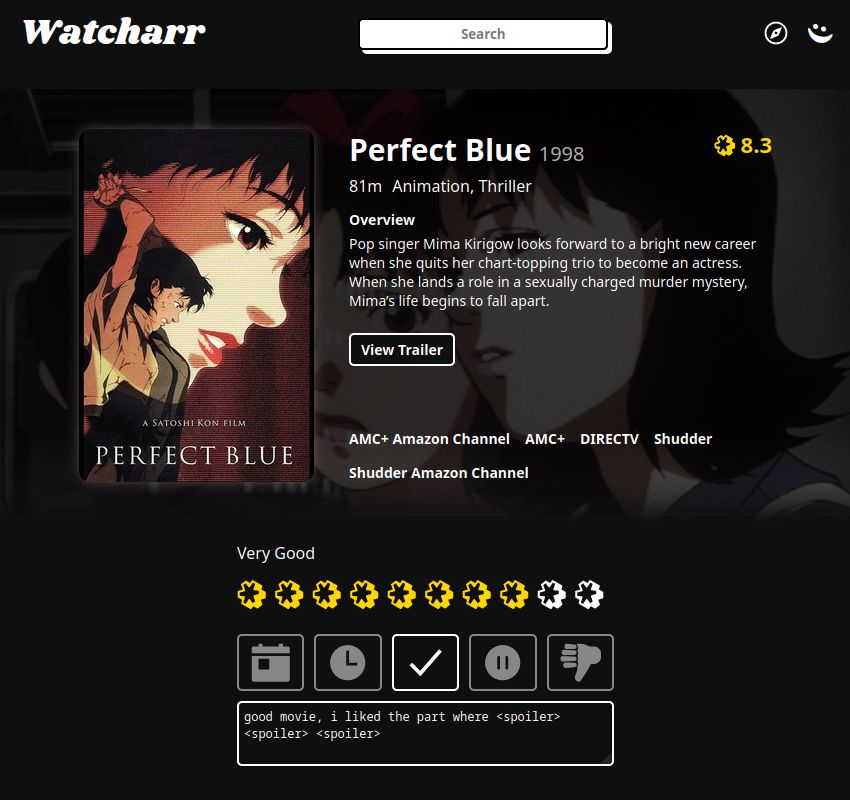Click the 8.3 rating badge
Viewport: 850px width, 800px height.
pyautogui.click(x=743, y=145)
